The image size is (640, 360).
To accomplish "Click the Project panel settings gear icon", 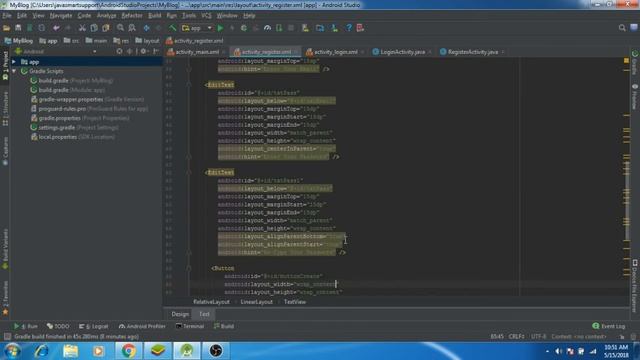I will pyautogui.click(x=143, y=51).
